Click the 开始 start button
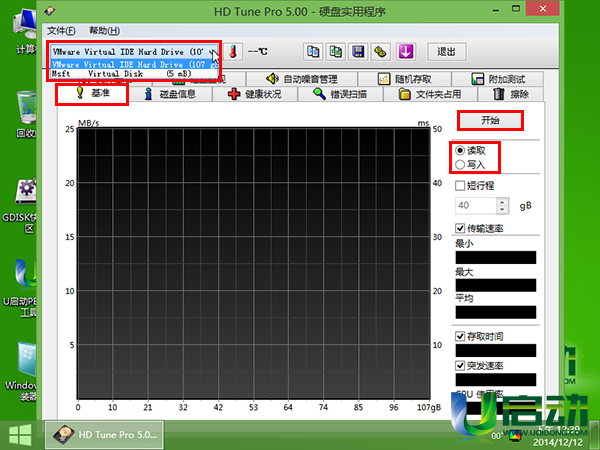 (x=490, y=121)
